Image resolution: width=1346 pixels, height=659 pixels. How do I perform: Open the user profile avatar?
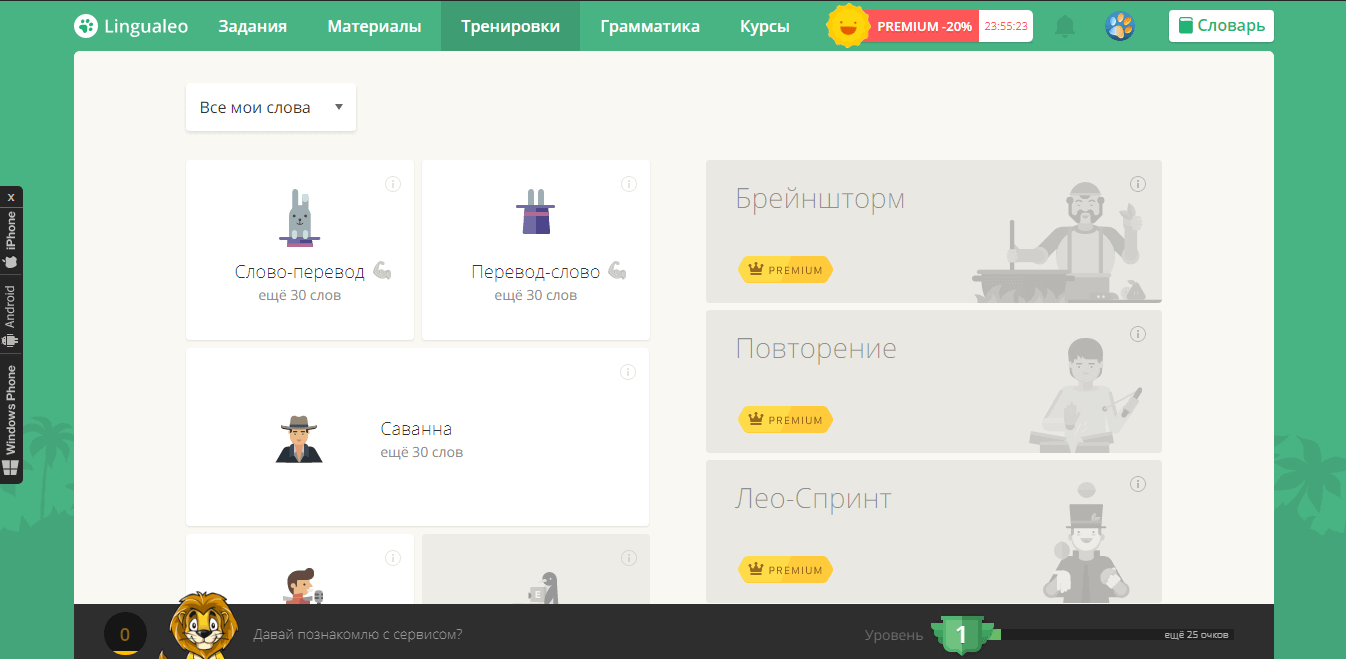(1120, 26)
